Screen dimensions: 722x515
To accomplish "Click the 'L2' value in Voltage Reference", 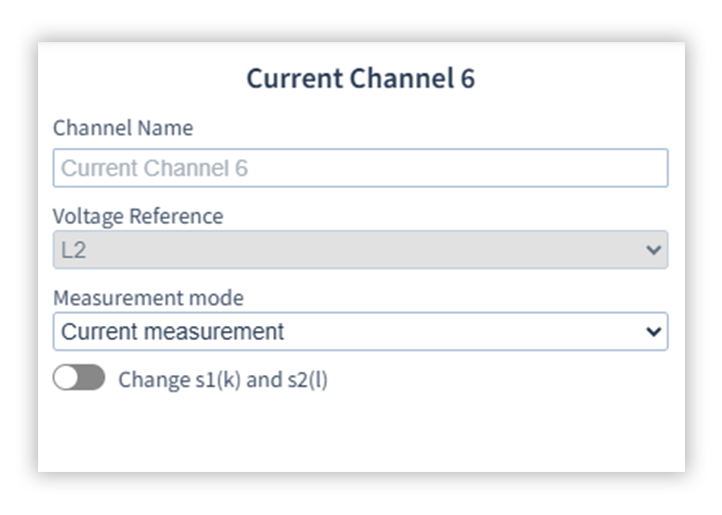I will pyautogui.click(x=74, y=250).
